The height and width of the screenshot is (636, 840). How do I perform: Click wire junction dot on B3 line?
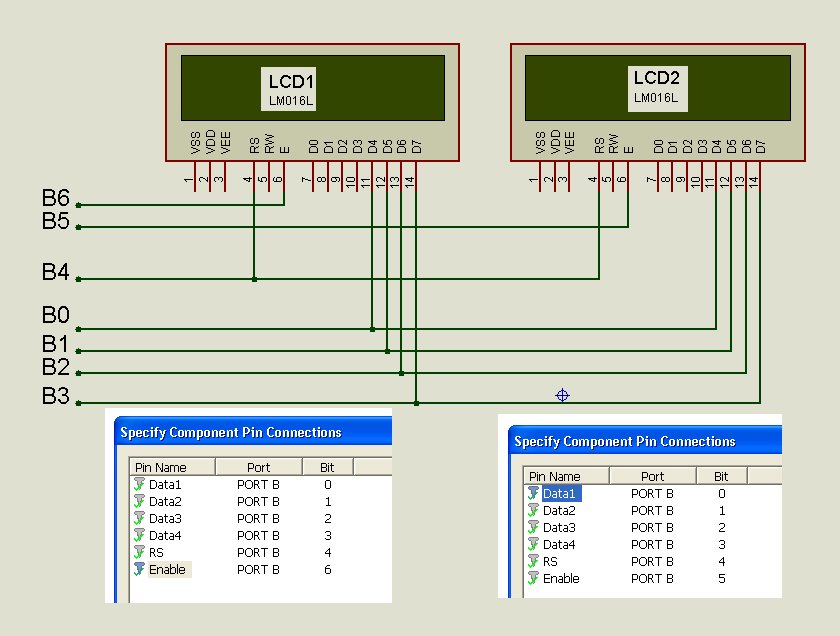point(416,403)
